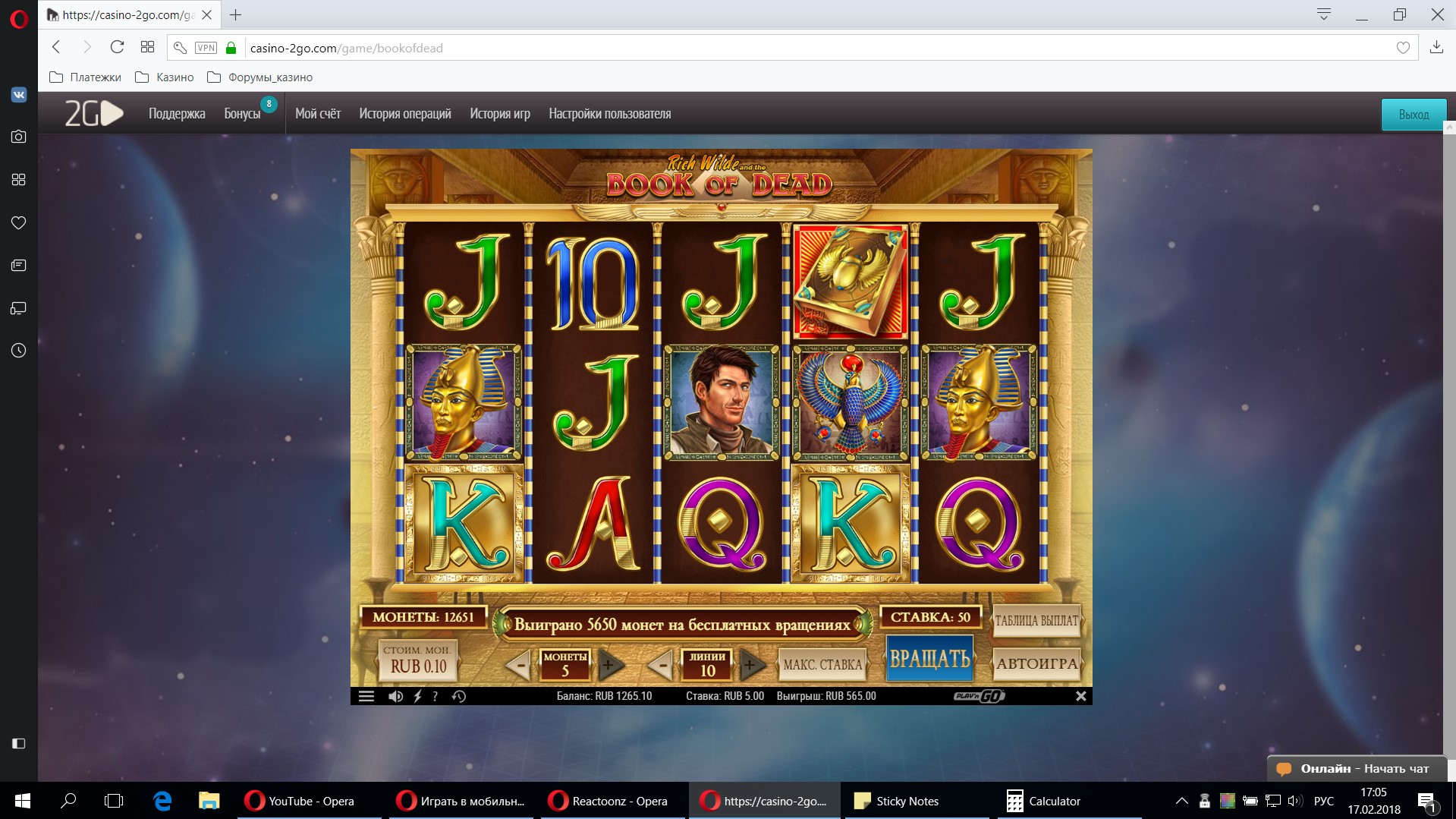1456x819 pixels.
Task: Open bookmarks heart in the sidebar
Action: coord(19,222)
